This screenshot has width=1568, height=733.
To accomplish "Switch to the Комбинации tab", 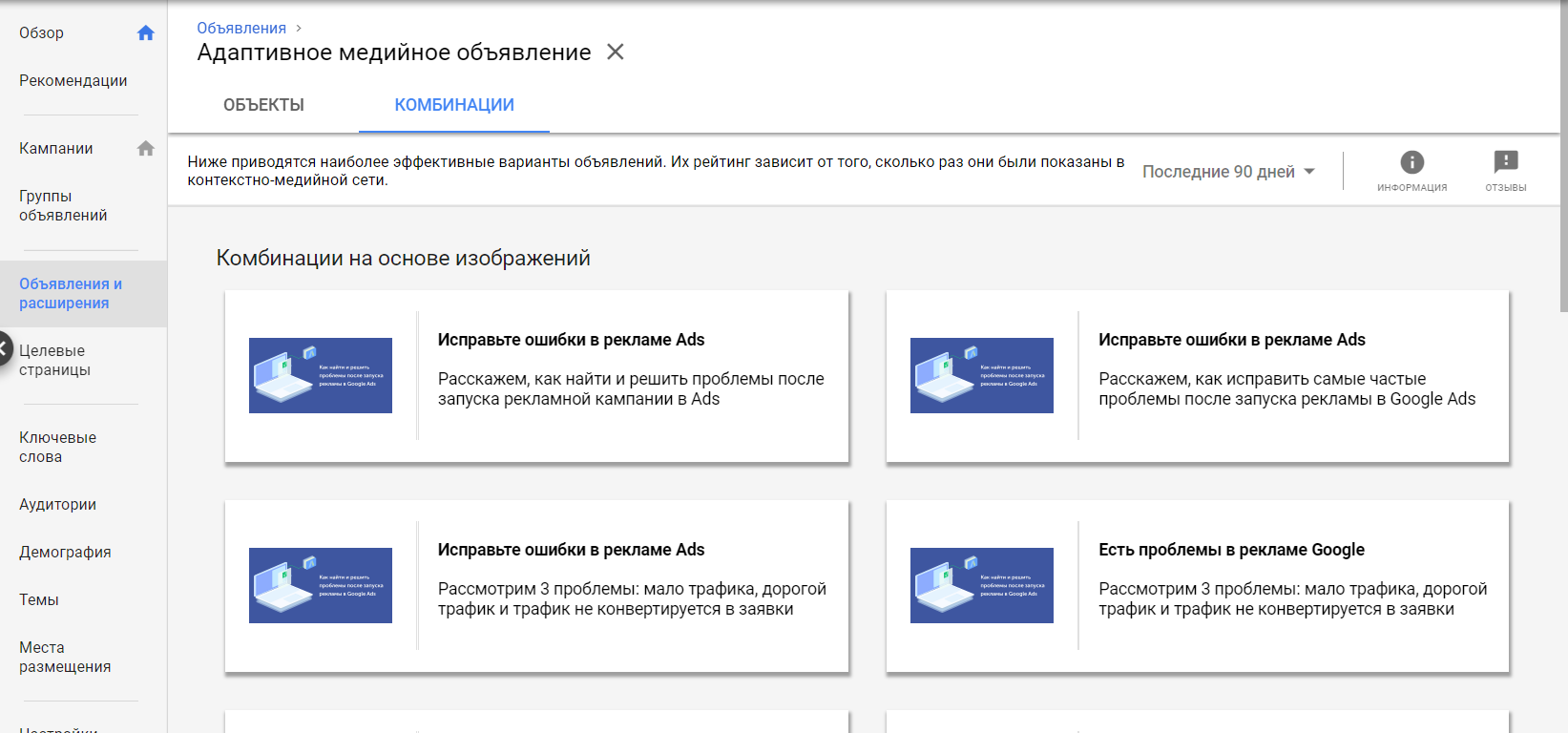I will pyautogui.click(x=454, y=105).
